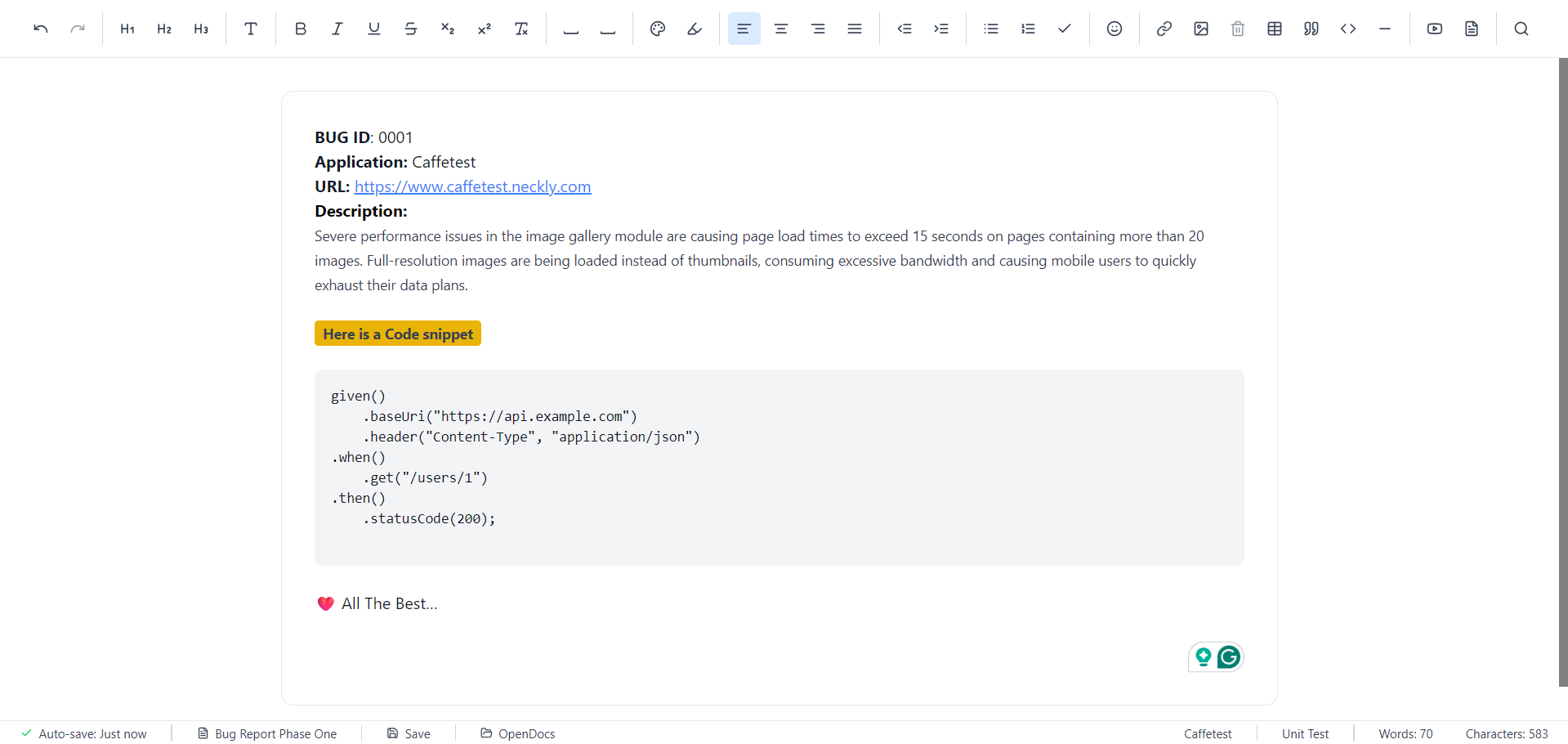Click the Caffetest status bar label

point(1208,733)
